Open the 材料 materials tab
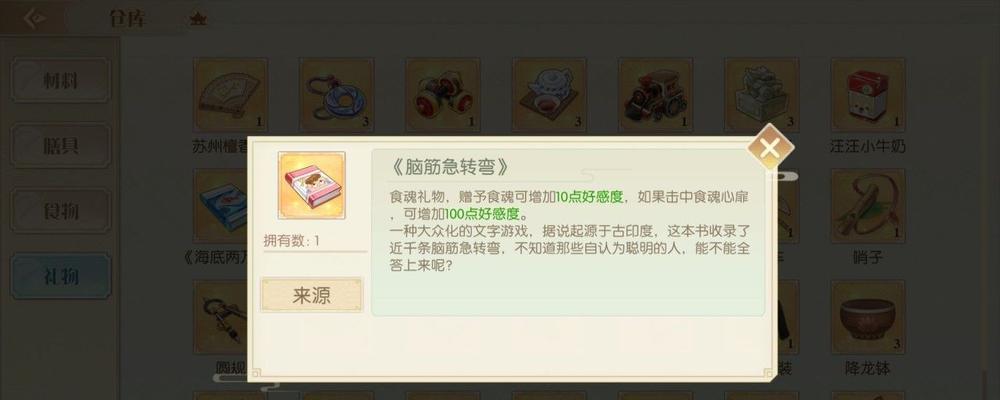The image size is (1000, 400). 61,80
